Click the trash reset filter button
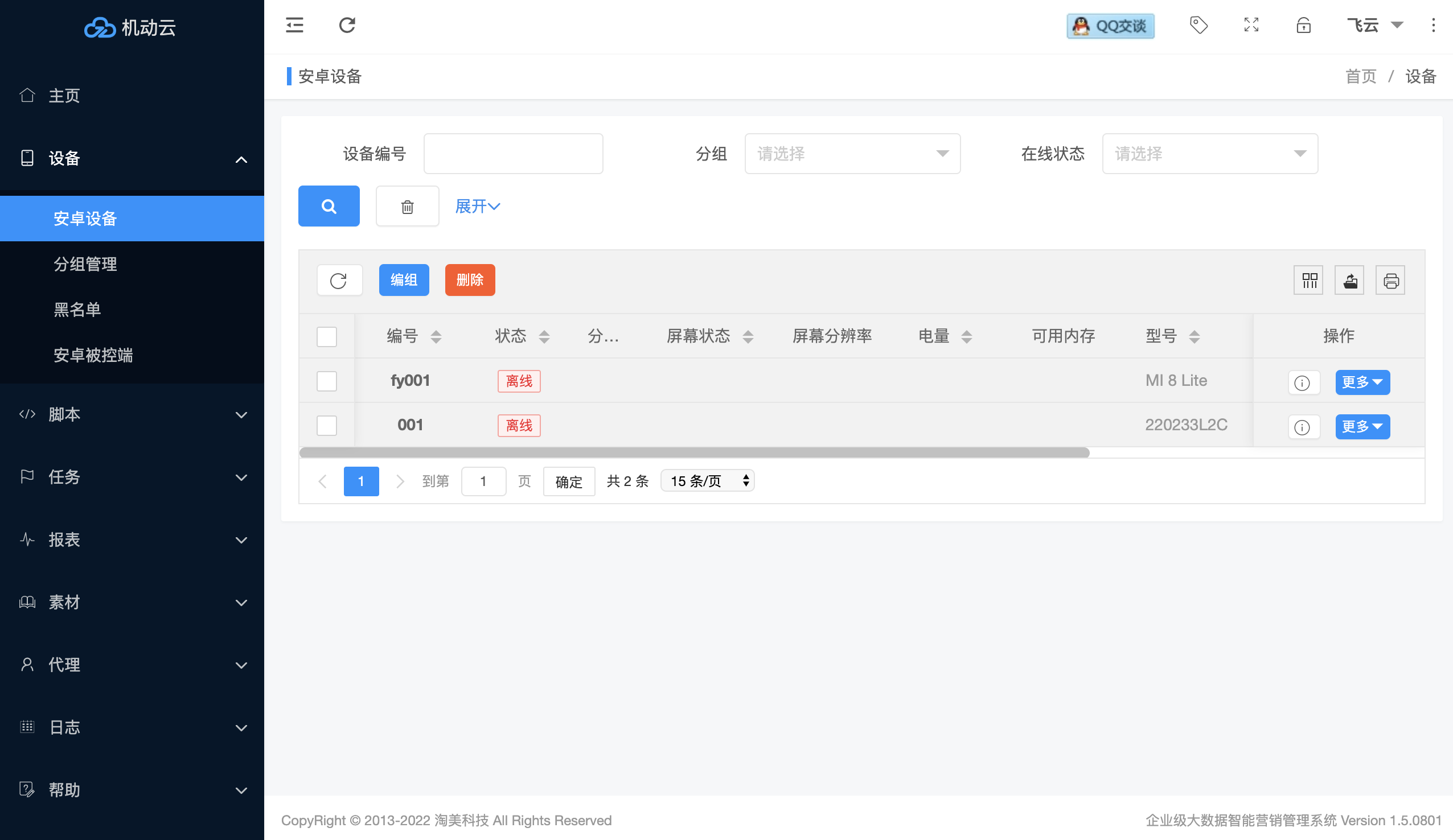The height and width of the screenshot is (840, 1453). 407,206
